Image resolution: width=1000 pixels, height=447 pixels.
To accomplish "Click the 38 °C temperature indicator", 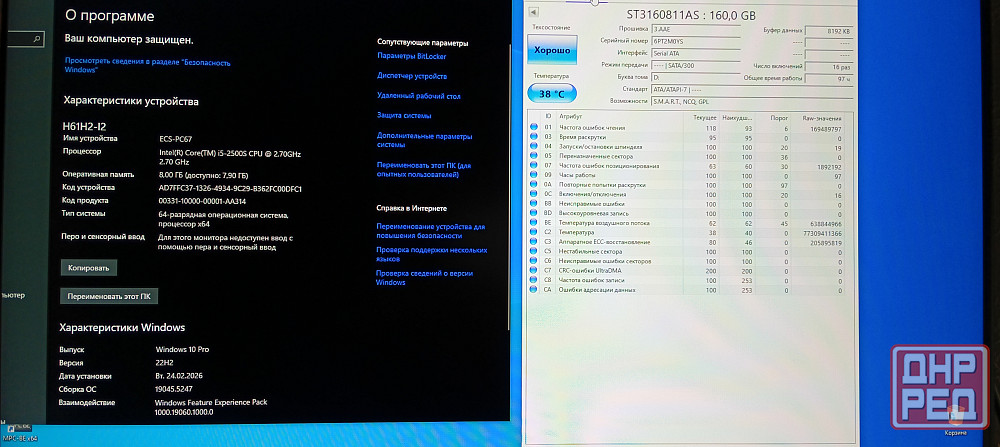I will pos(551,92).
